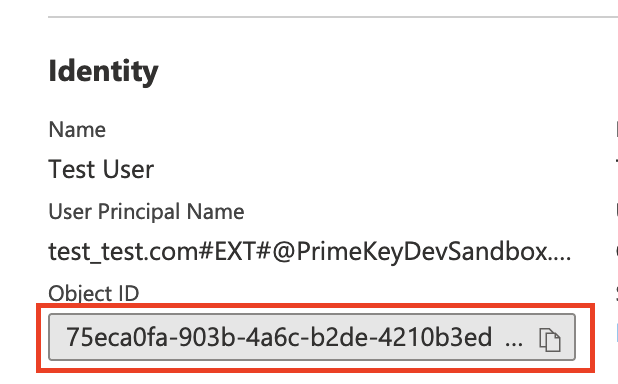This screenshot has width=618, height=384.
Task: Click the Identity section heading
Action: click(x=103, y=72)
